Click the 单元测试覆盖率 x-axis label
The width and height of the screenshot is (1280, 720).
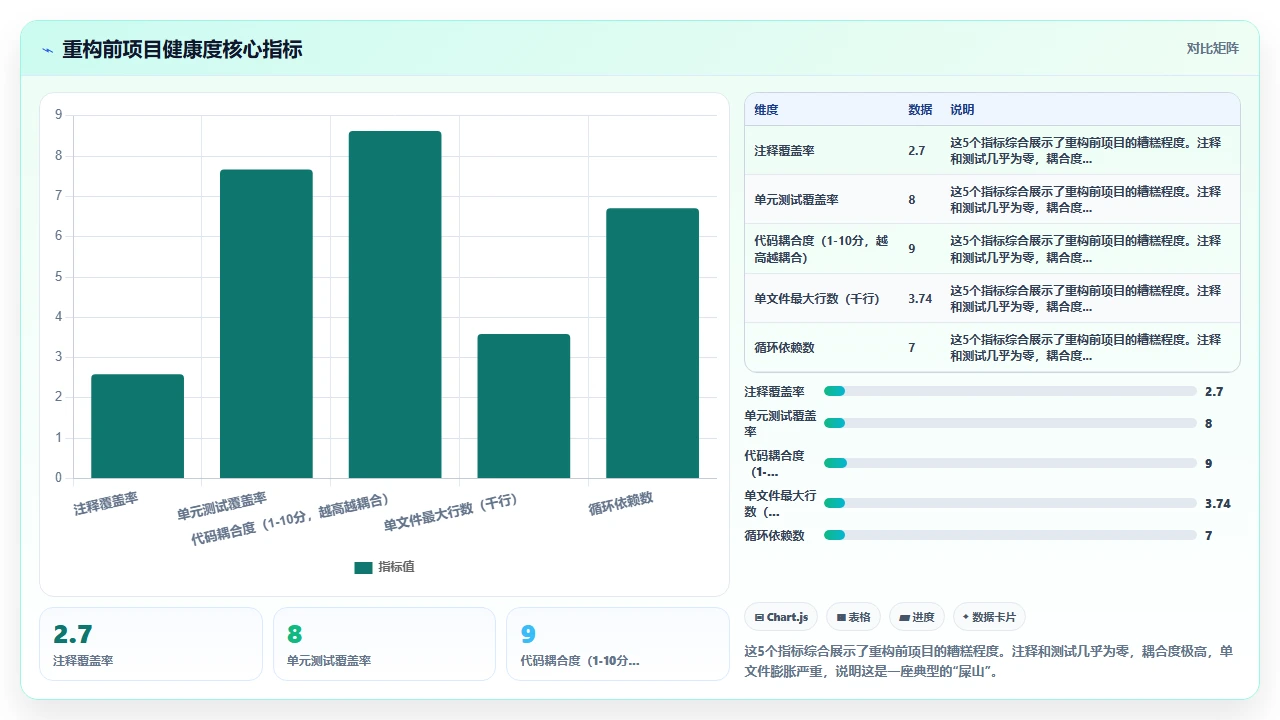click(222, 506)
